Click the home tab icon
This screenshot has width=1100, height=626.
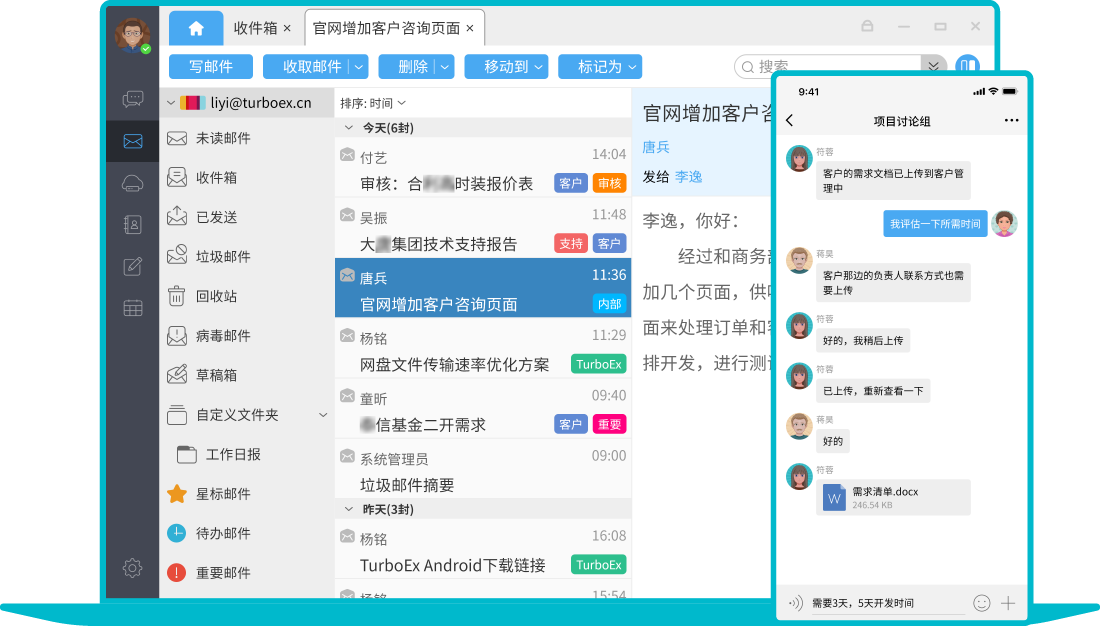pos(196,28)
